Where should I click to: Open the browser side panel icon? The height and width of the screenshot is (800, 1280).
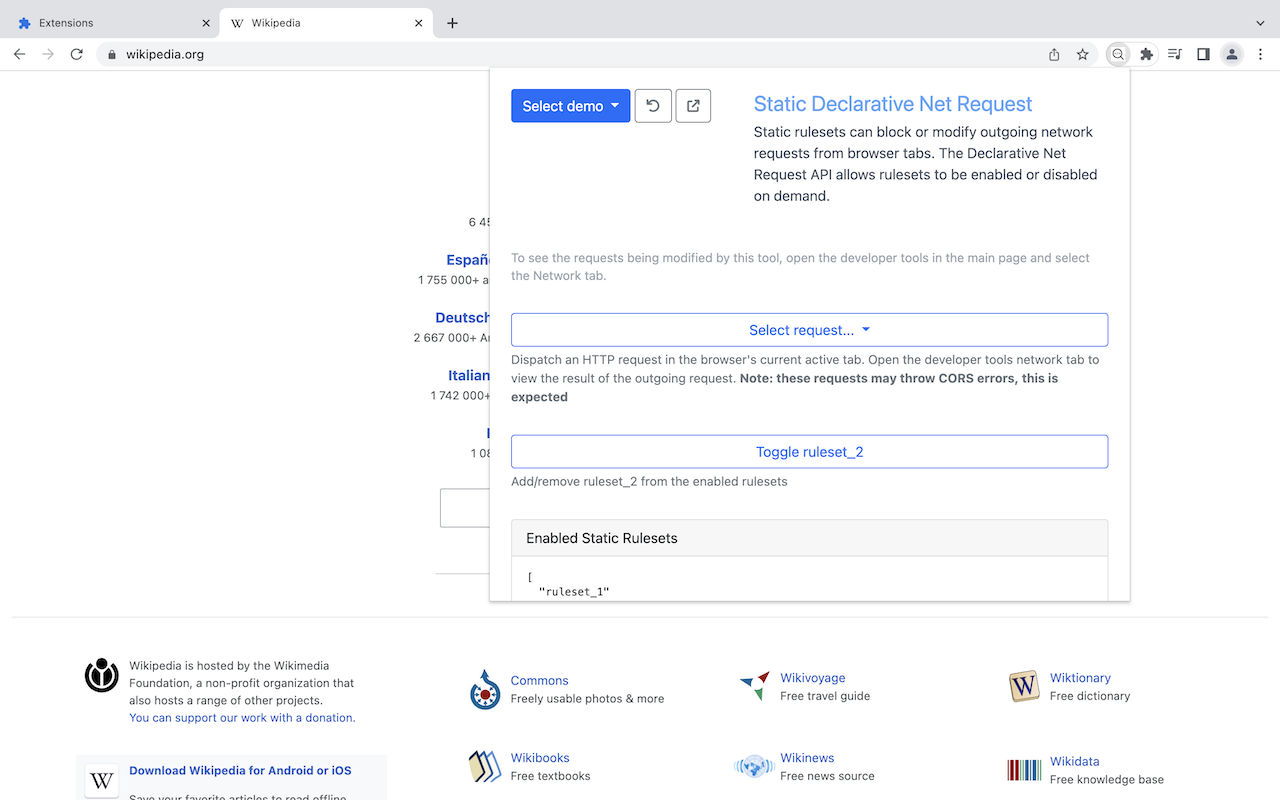(1203, 54)
